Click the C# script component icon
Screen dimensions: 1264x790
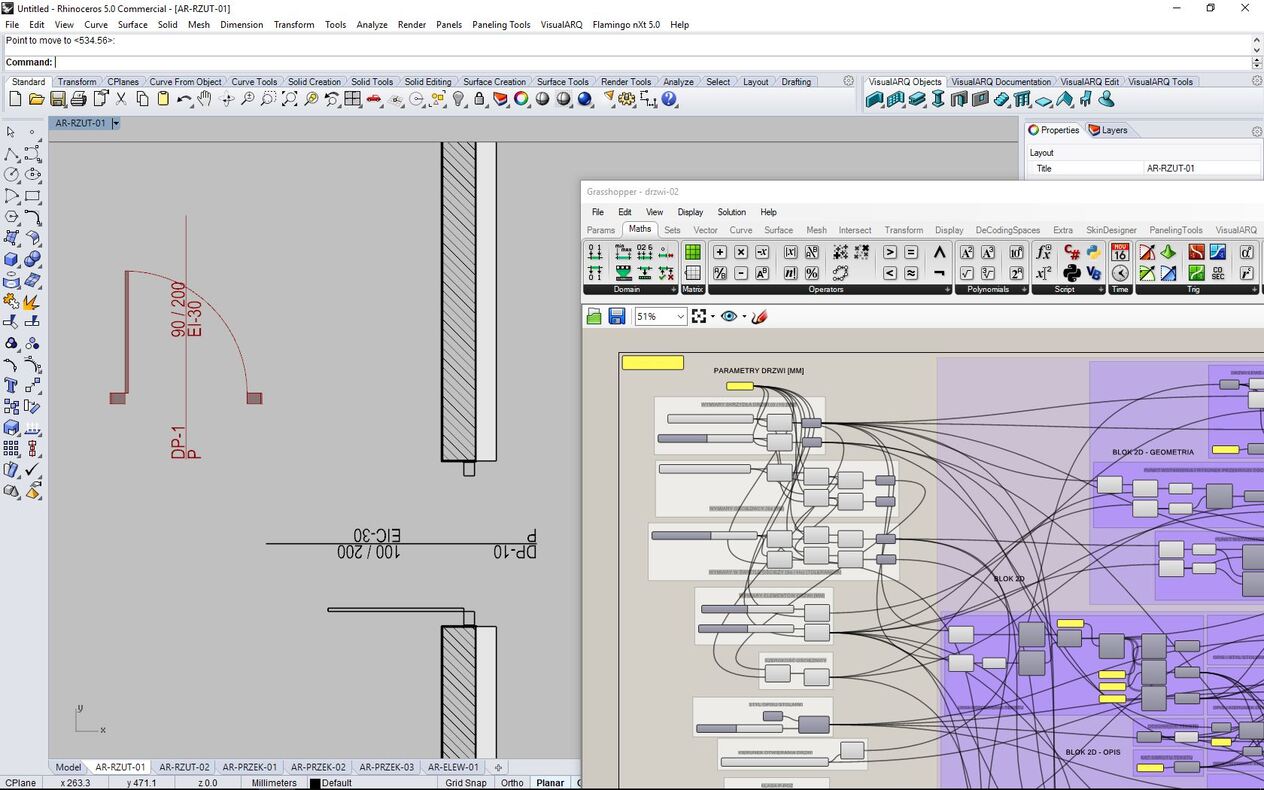[x=1072, y=253]
